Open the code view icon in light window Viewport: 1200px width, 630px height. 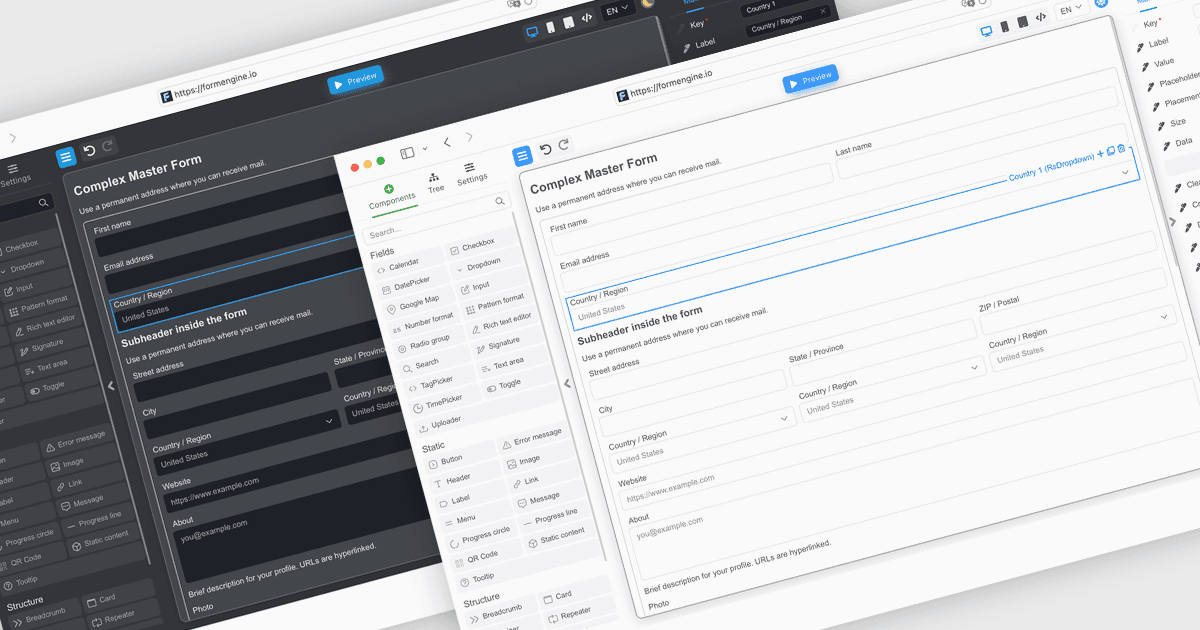pyautogui.click(x=1040, y=18)
